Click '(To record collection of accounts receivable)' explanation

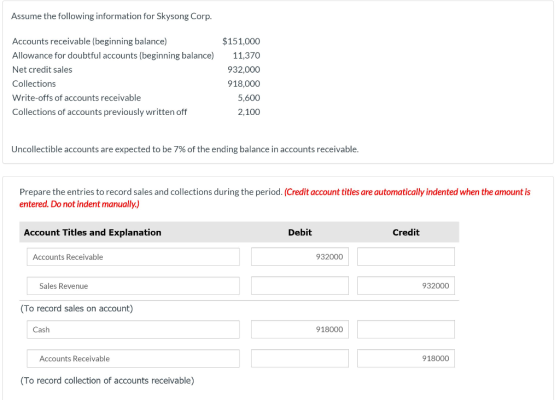click(x=107, y=381)
